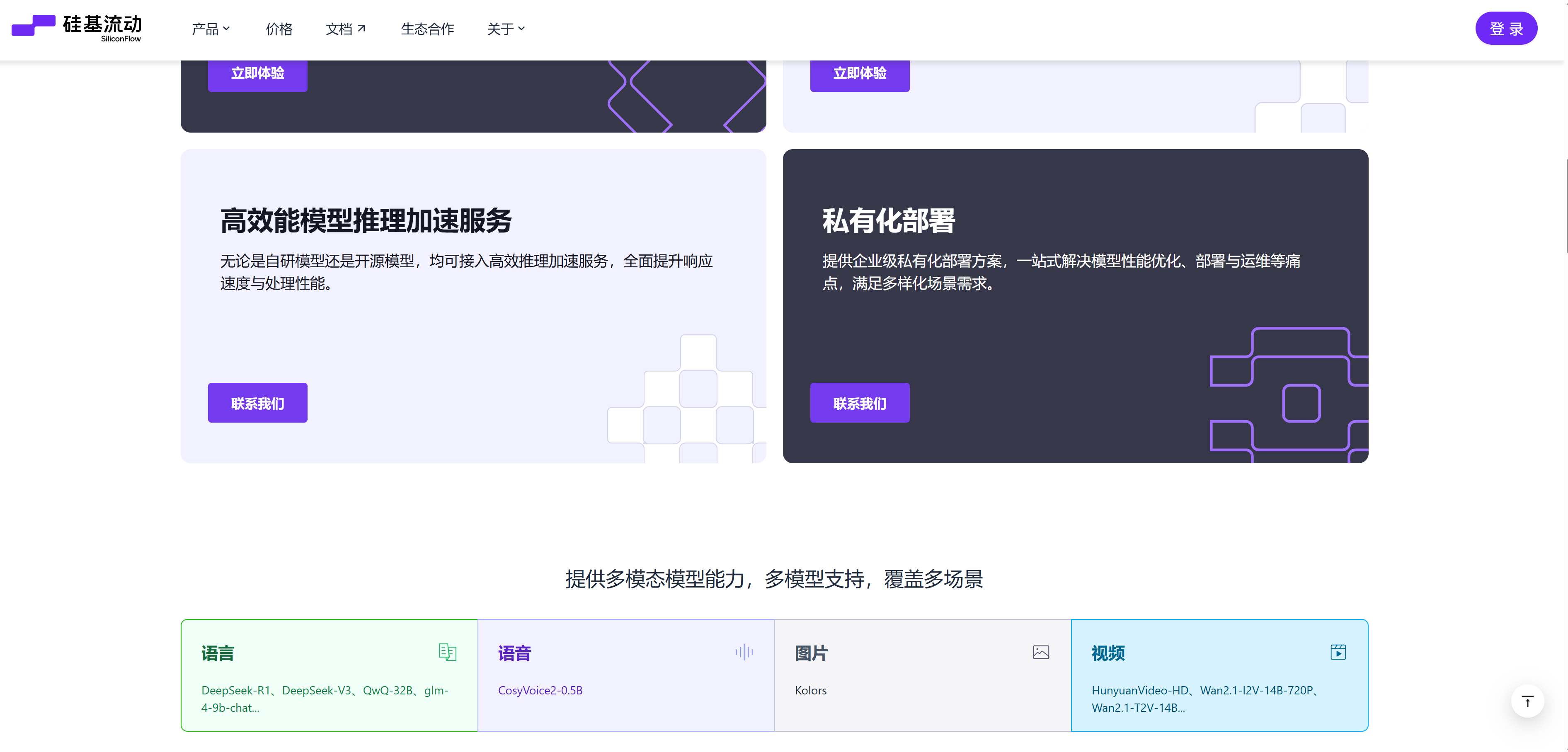Open the 价格 menu item
The height and width of the screenshot is (752, 1568).
(x=279, y=29)
